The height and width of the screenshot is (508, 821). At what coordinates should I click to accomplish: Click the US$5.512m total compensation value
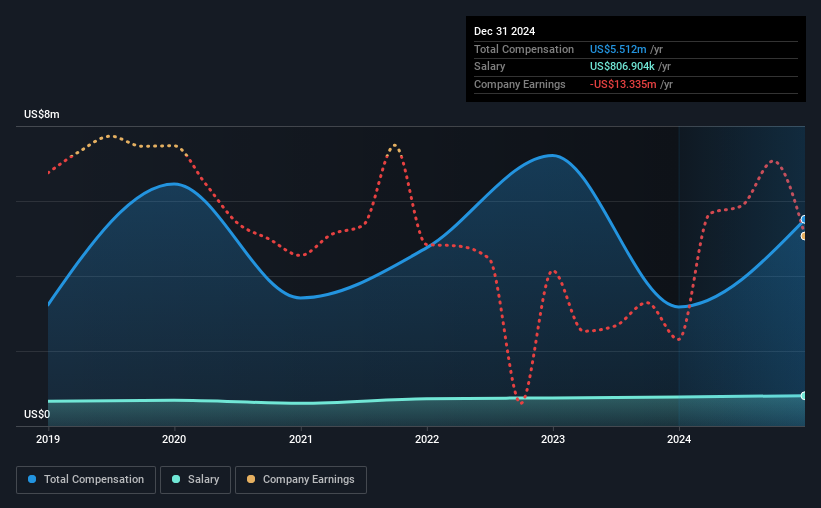[x=618, y=49]
